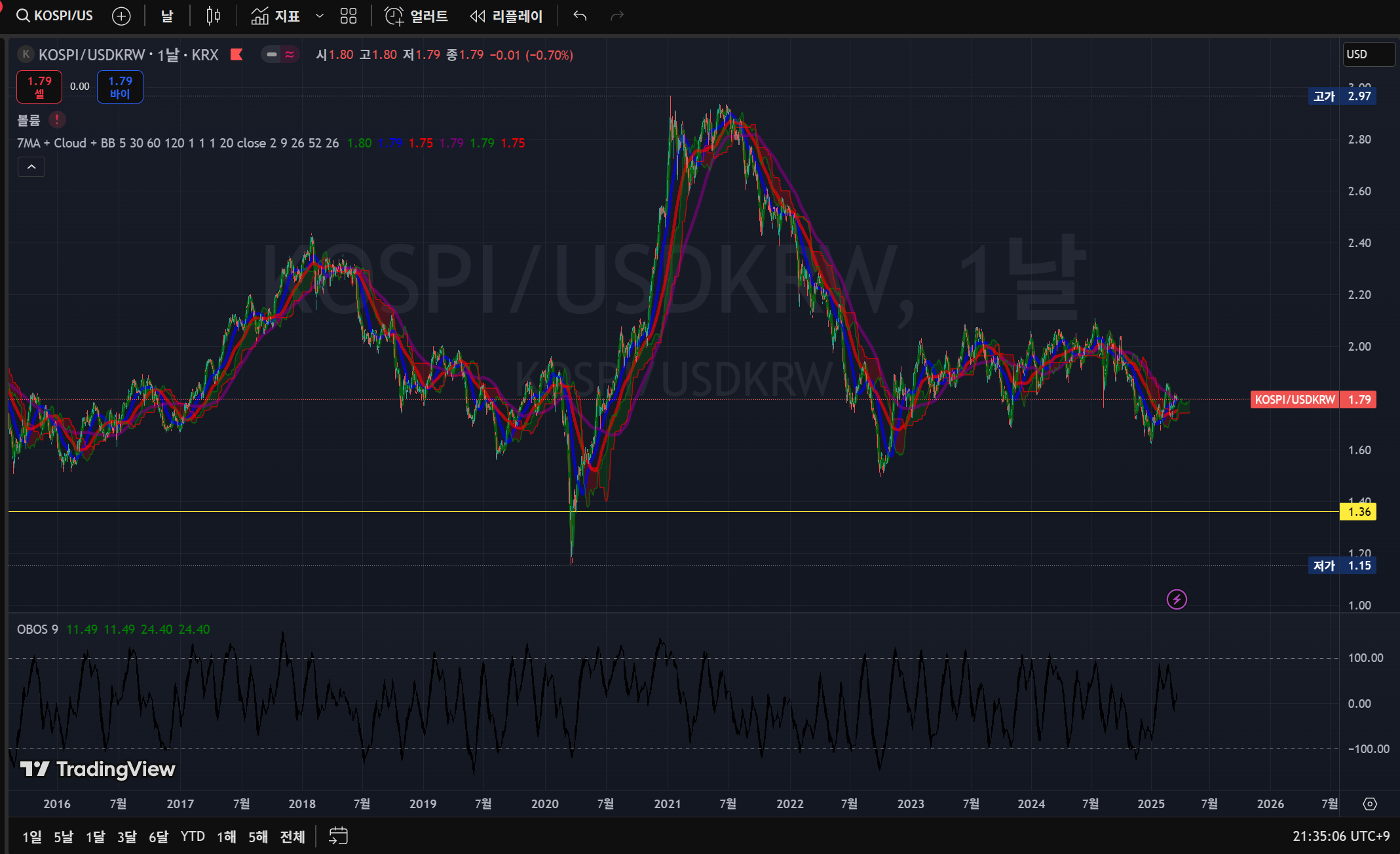Screen dimensions: 1400x854
Task: Click the 얼러트 alert icon
Action: pyautogui.click(x=416, y=16)
